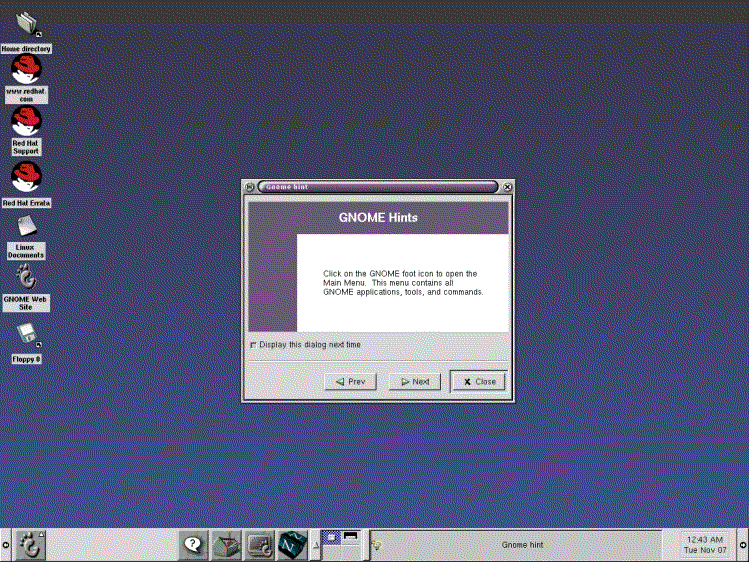Screen dimensions: 749x562
Task: Switch to second desktop in pager
Action: (x=350, y=538)
